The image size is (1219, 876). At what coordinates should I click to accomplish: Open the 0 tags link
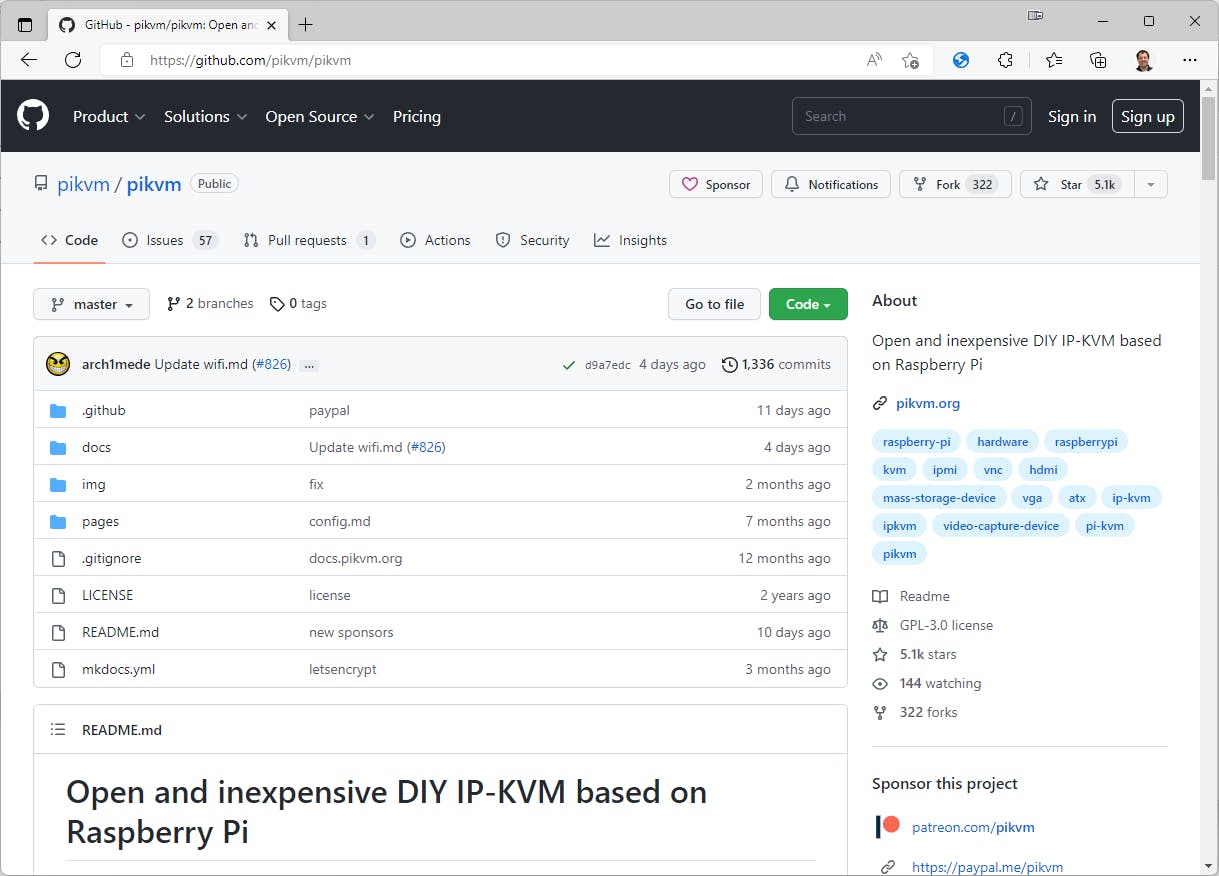click(x=298, y=304)
